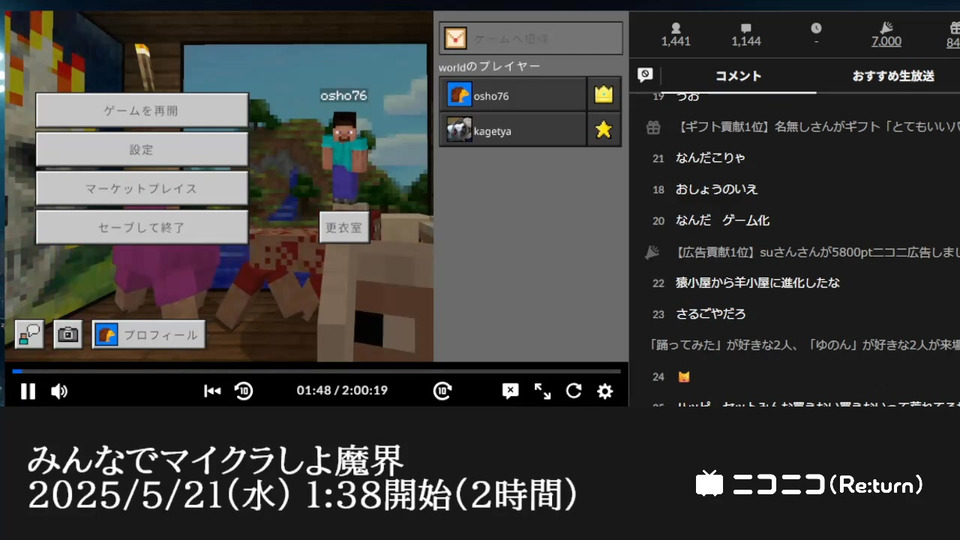Click comment 23 さるごやだろ
960x540 pixels.
click(710, 314)
